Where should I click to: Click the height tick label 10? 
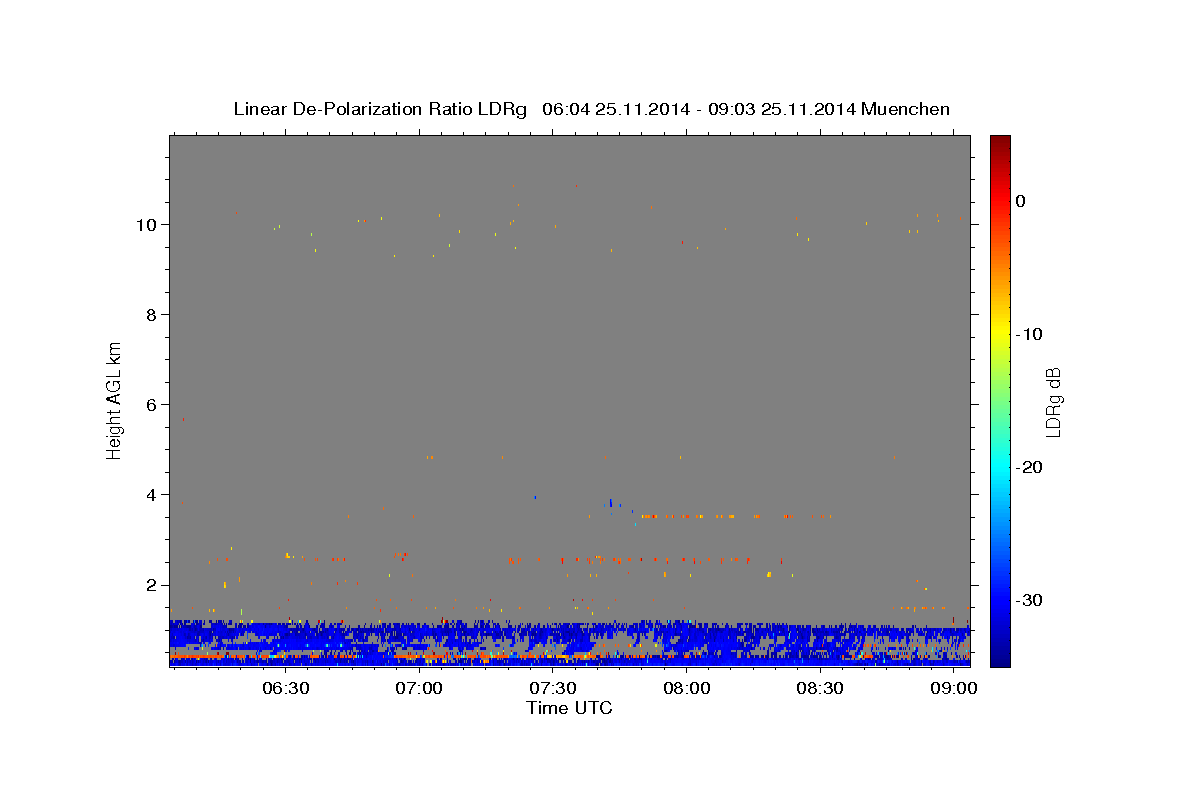[149, 225]
